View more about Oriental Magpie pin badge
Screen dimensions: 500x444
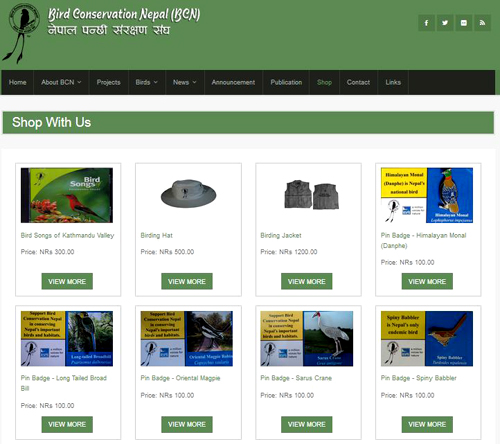tap(187, 425)
